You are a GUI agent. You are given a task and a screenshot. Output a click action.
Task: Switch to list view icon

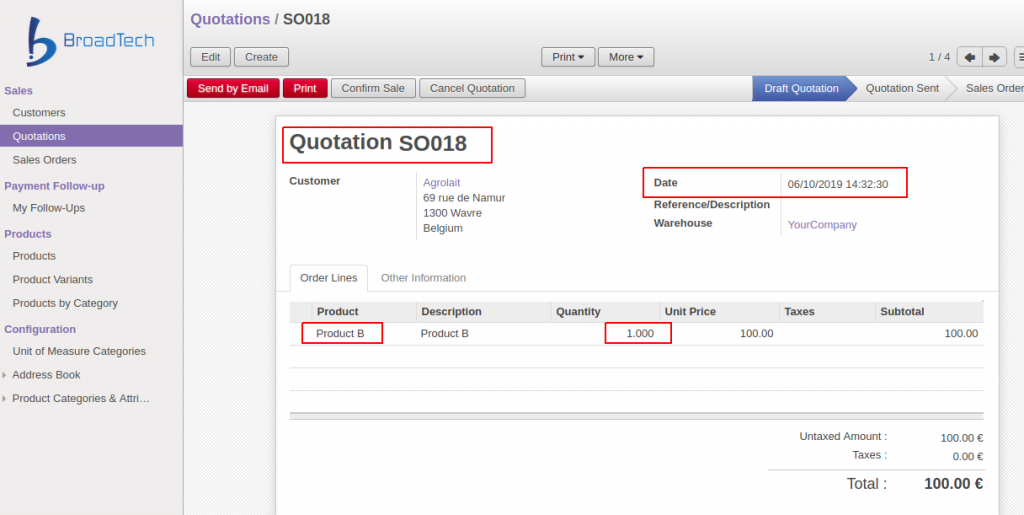point(1018,57)
